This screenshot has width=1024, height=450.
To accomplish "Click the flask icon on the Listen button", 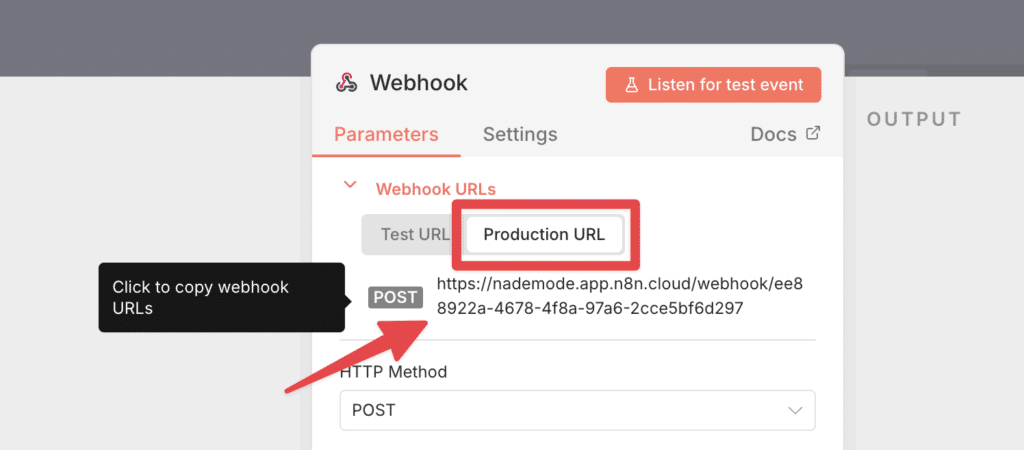I will tap(632, 85).
